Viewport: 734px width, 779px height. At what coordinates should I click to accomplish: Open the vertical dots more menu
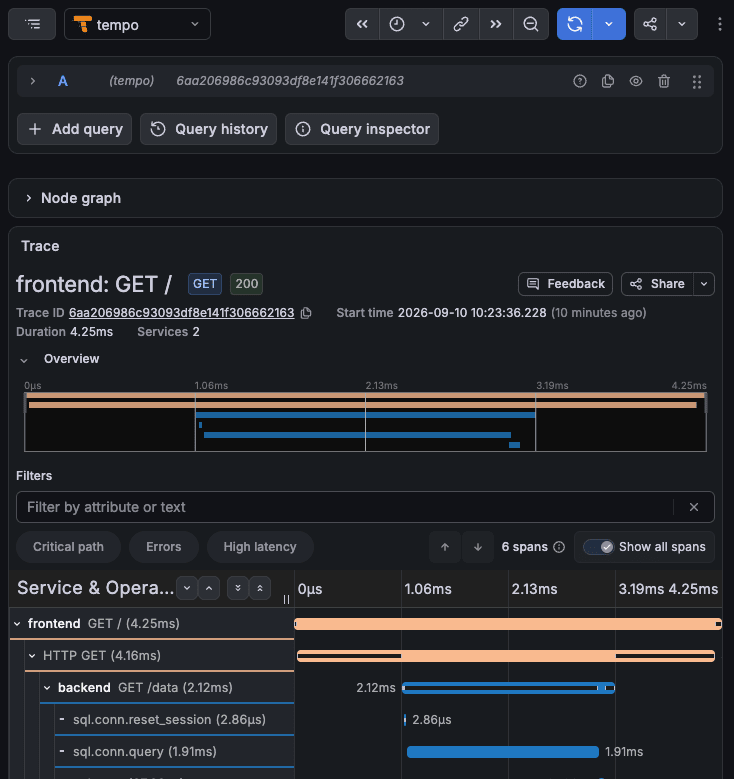(720, 24)
